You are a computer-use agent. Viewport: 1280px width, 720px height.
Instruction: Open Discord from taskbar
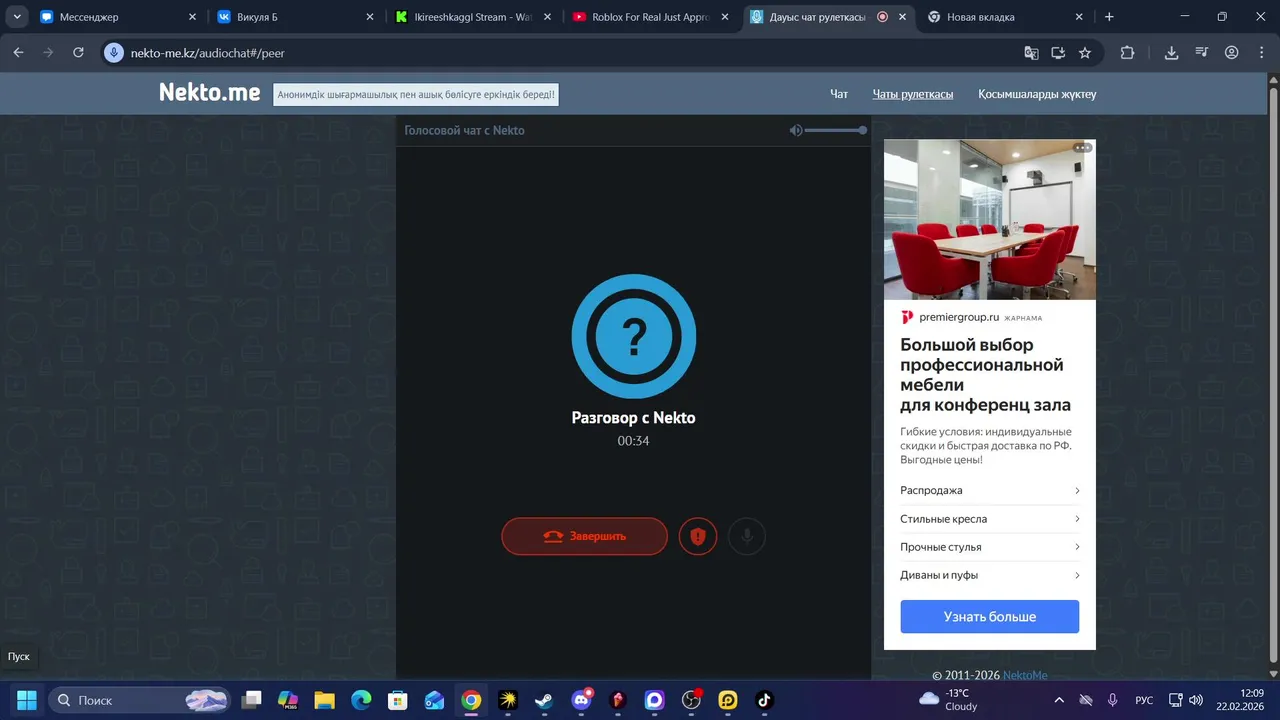point(581,700)
